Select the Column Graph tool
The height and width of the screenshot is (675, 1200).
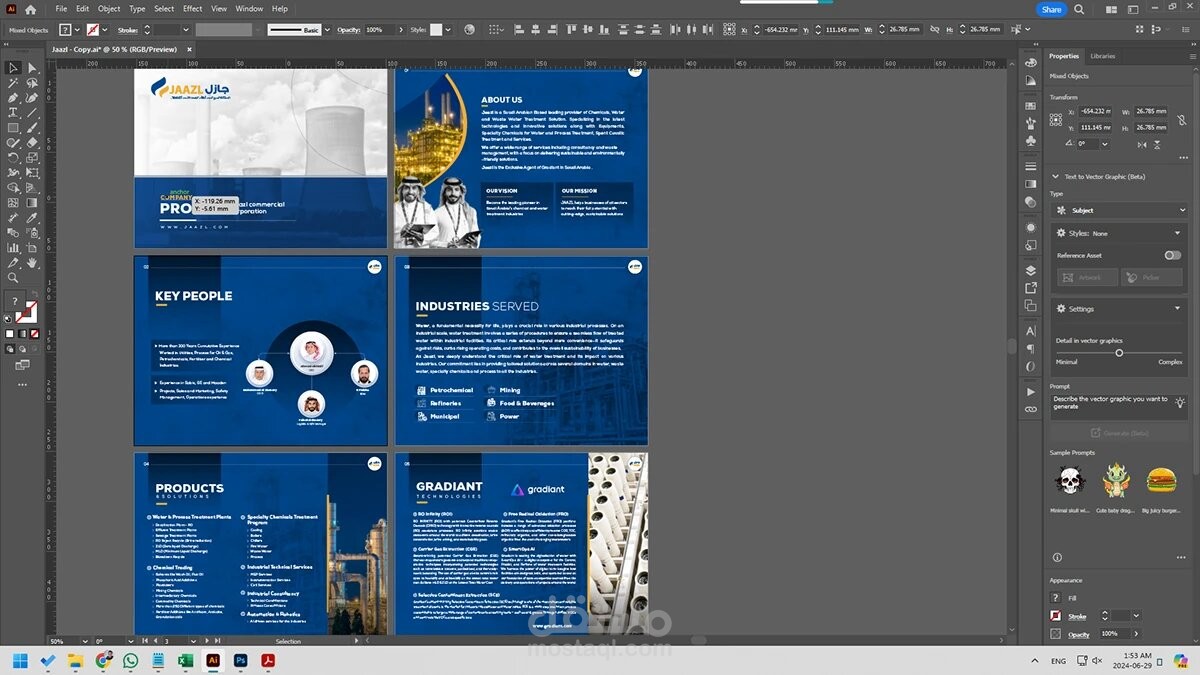click(x=13, y=247)
